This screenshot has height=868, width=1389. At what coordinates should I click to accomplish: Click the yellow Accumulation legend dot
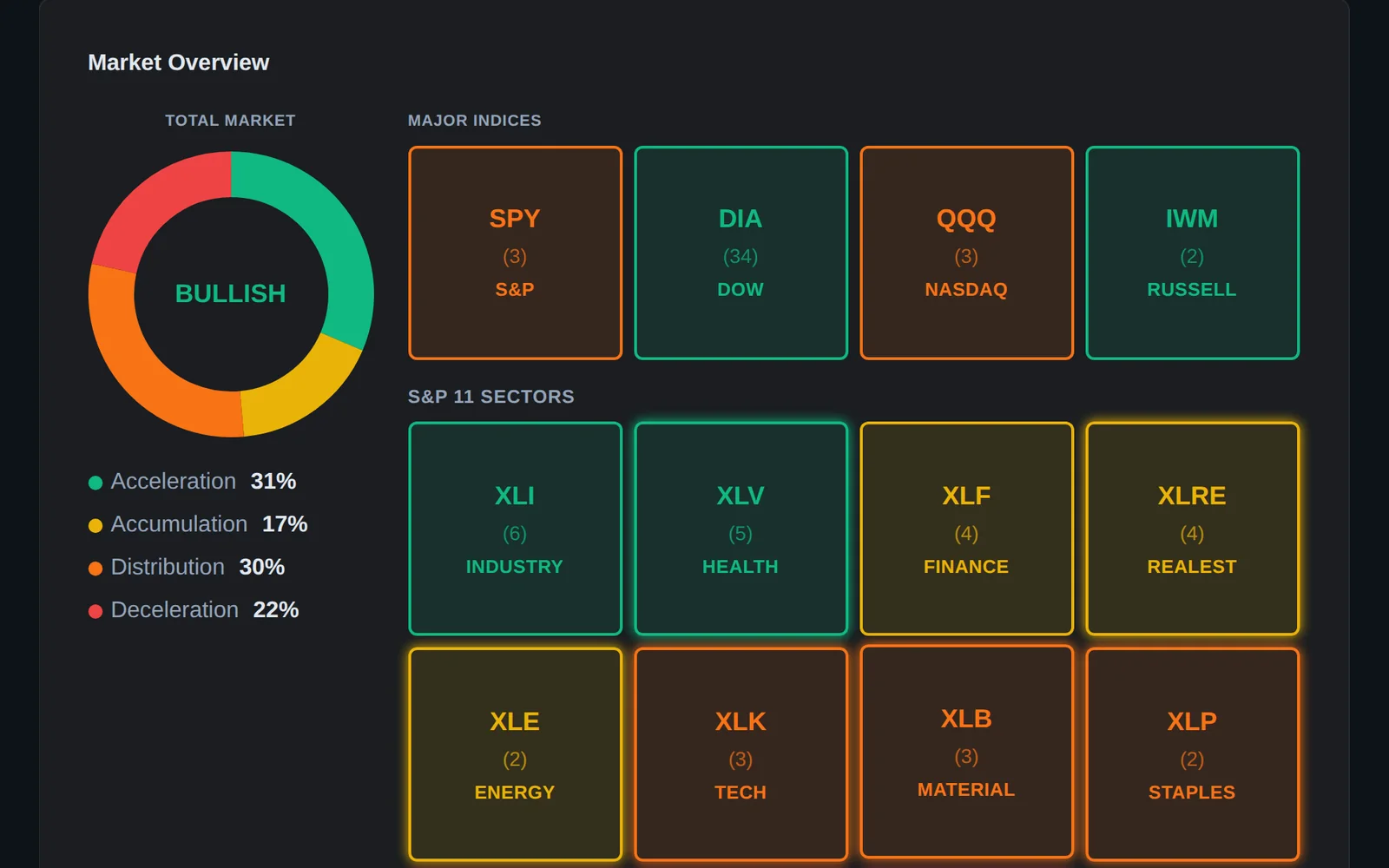[95, 525]
